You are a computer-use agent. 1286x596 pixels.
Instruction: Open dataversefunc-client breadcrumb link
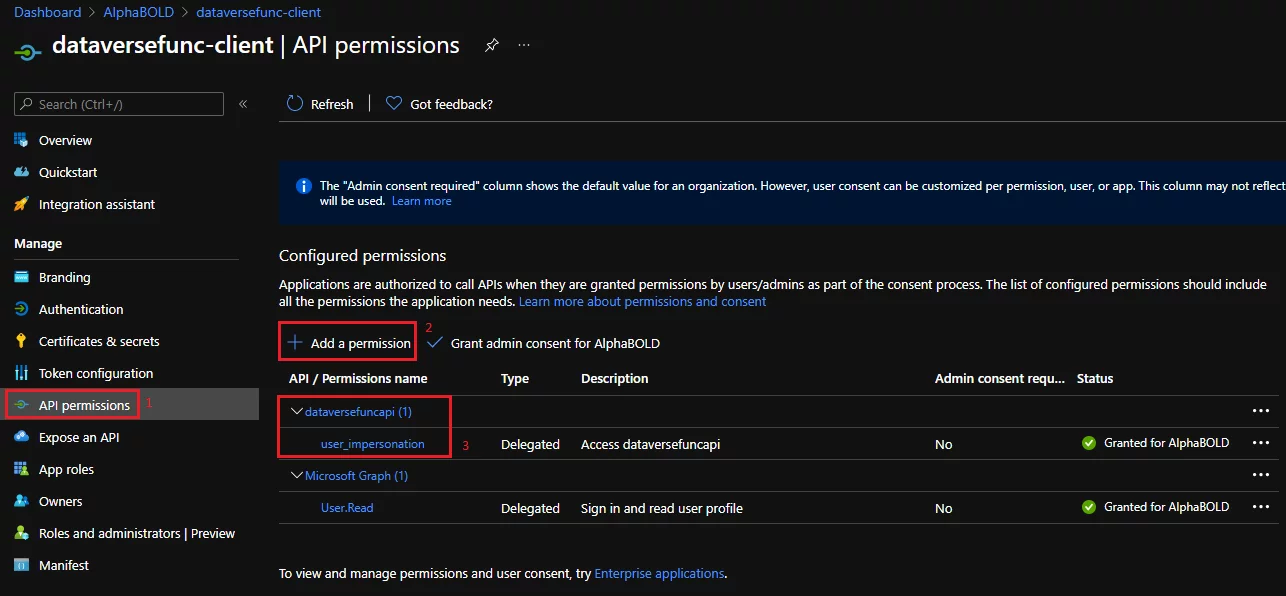point(259,12)
